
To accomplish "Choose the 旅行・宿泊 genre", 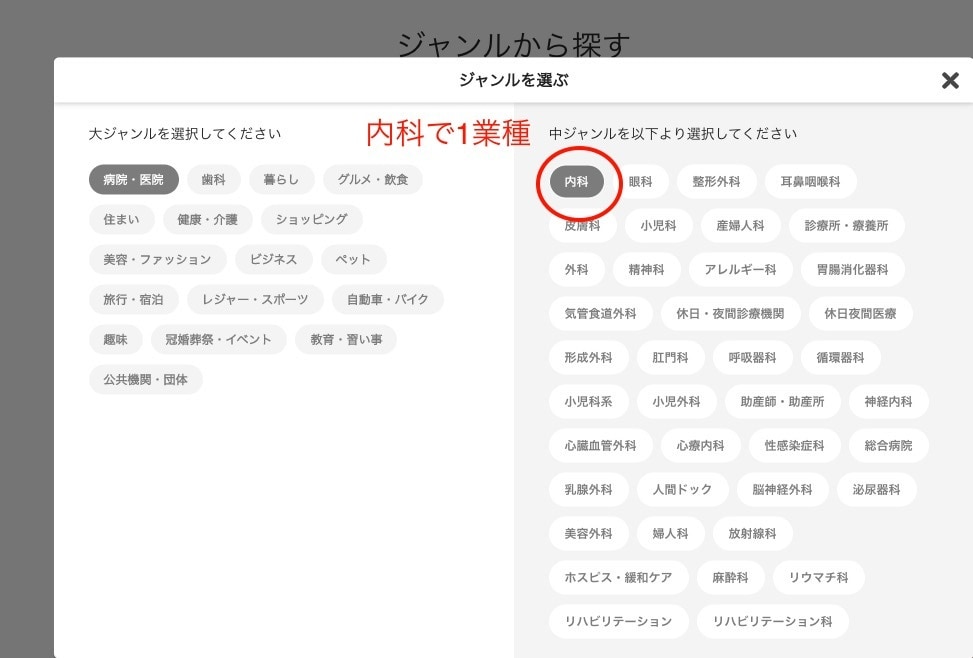I will point(133,299).
